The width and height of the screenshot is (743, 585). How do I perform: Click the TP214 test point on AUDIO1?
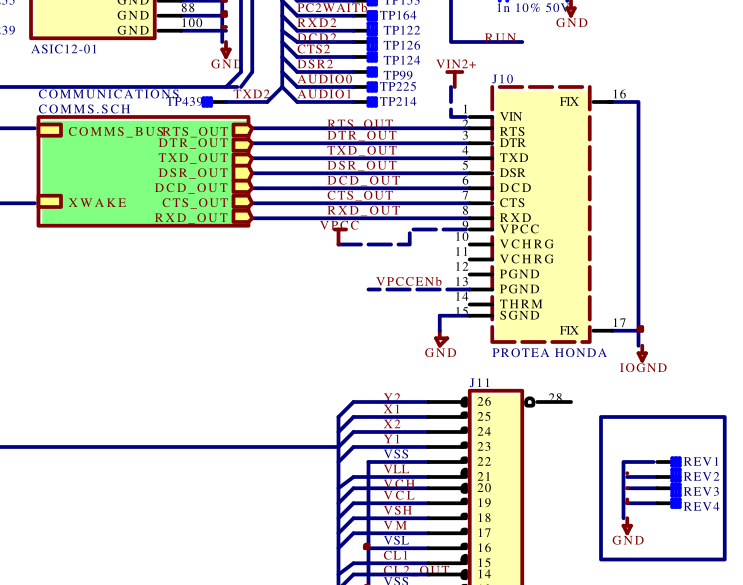373,101
